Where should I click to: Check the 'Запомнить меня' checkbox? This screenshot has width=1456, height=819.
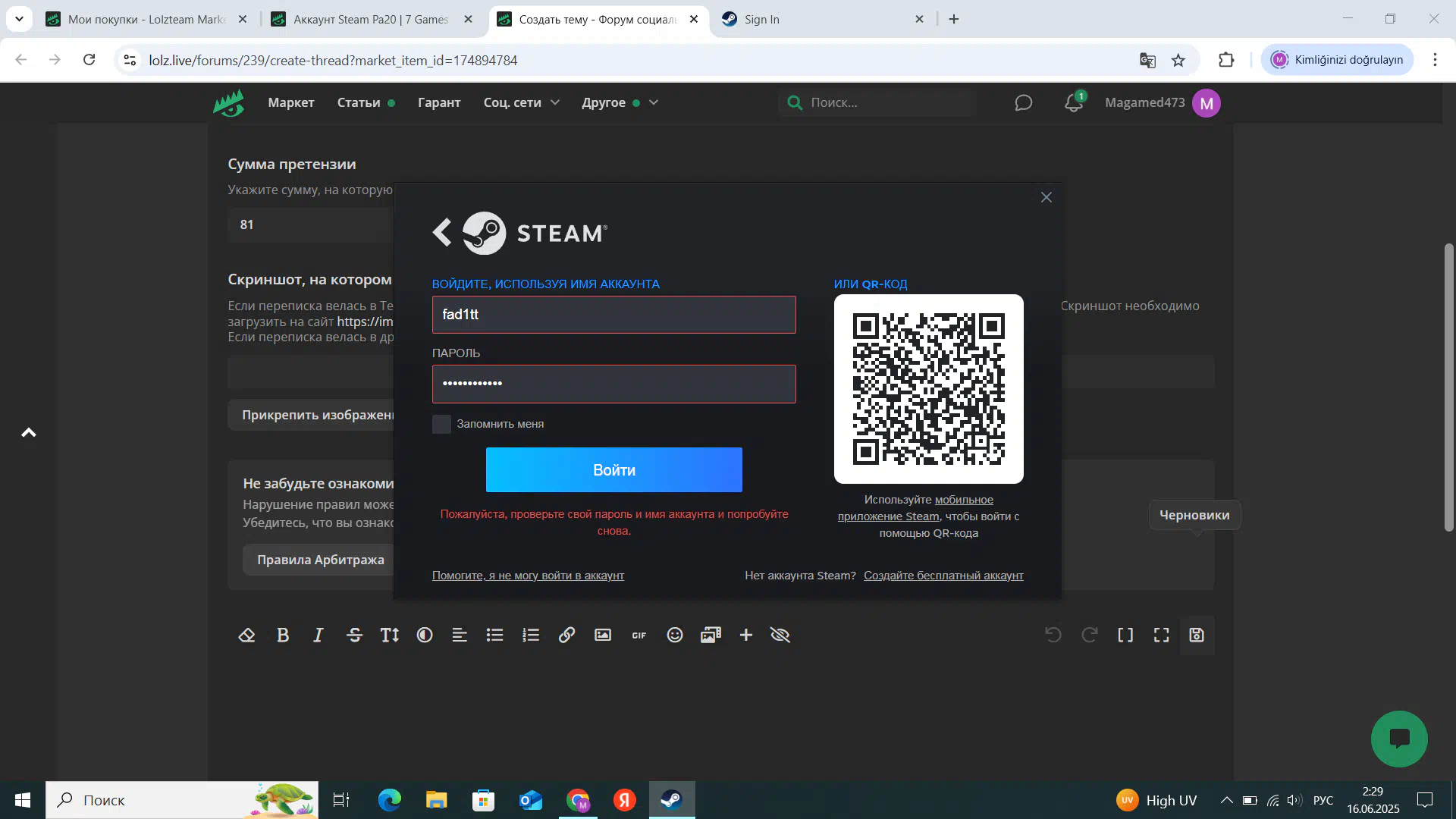click(441, 424)
